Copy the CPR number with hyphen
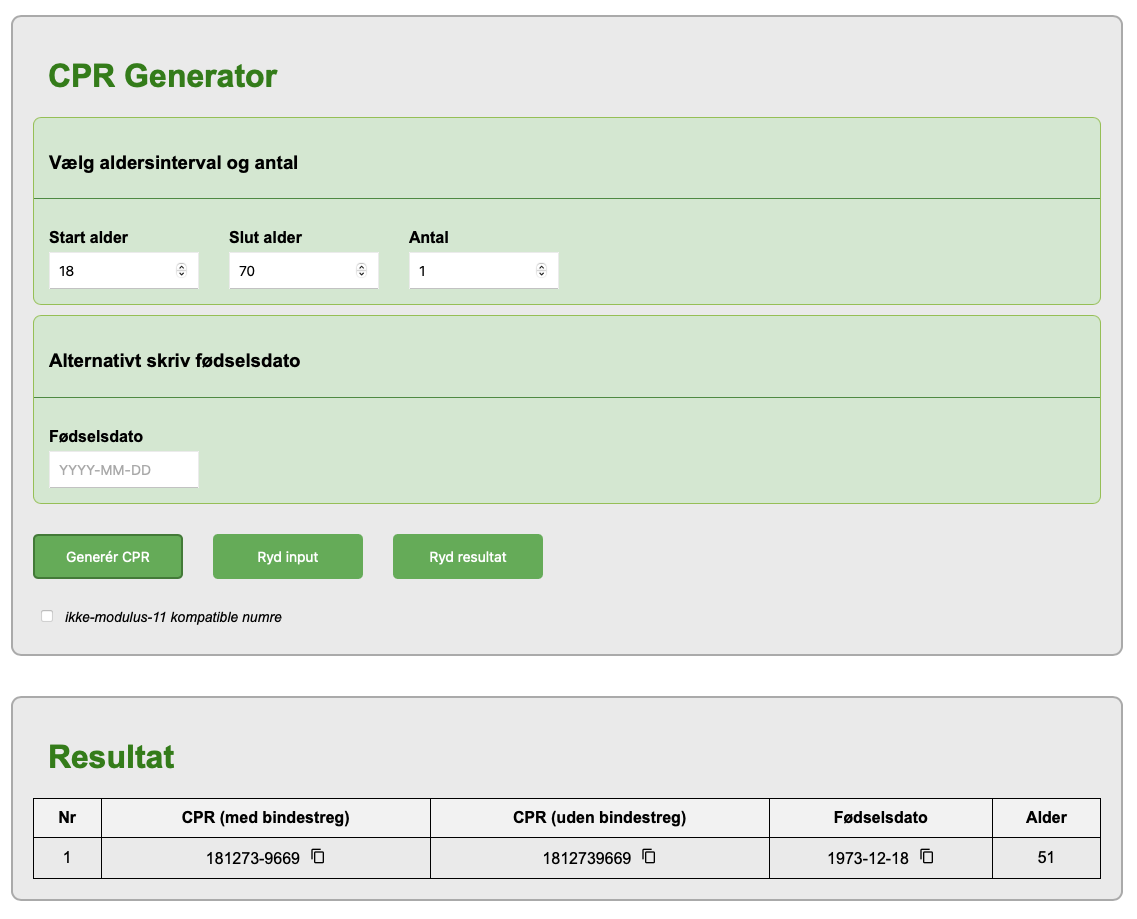The image size is (1137, 919). [318, 856]
